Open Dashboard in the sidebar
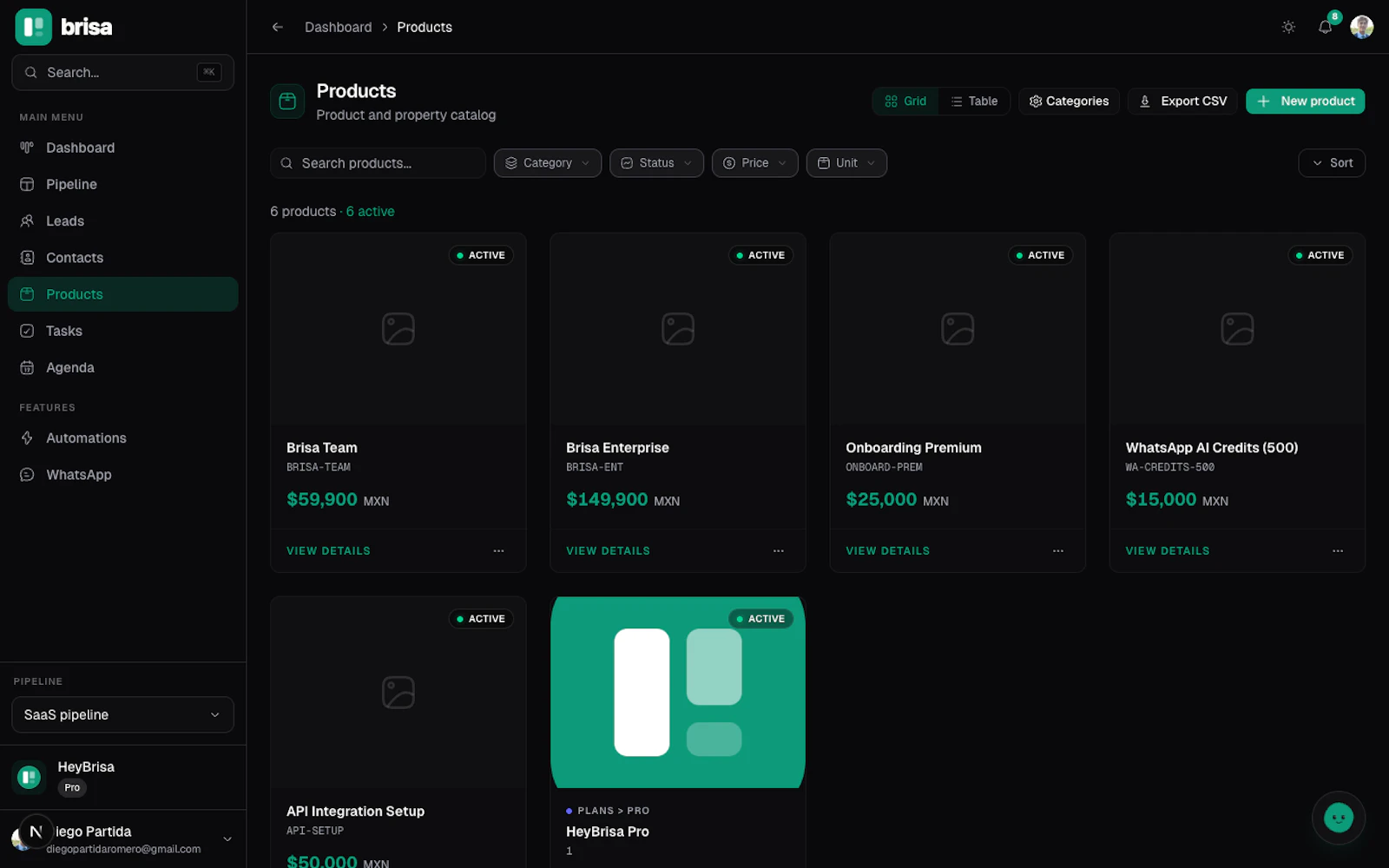This screenshot has height=868, width=1389. [122, 148]
